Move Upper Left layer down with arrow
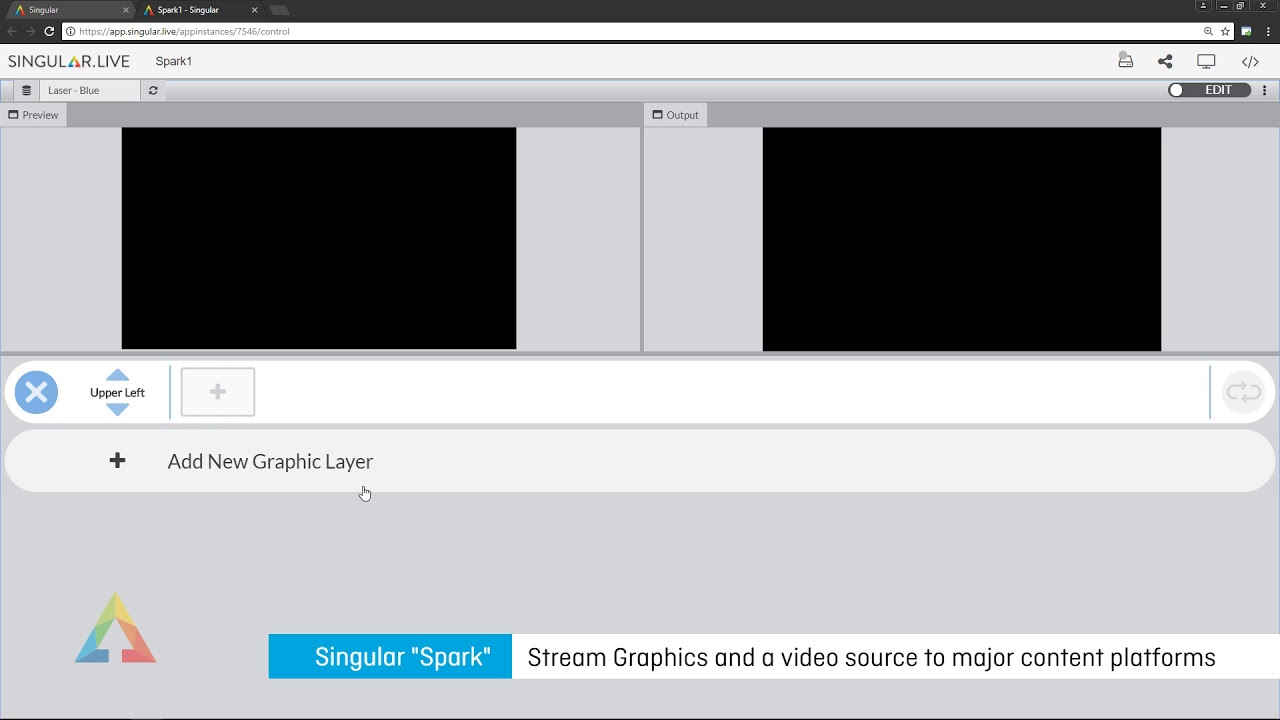 click(117, 409)
